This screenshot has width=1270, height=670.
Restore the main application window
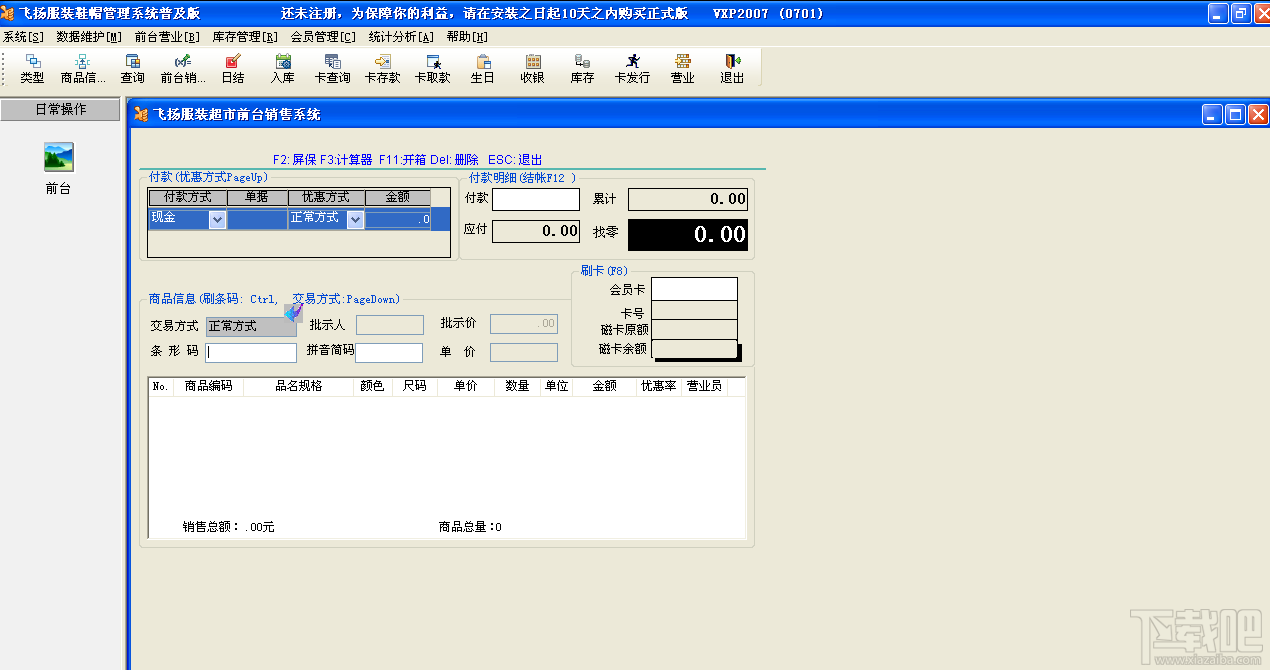click(x=1241, y=13)
